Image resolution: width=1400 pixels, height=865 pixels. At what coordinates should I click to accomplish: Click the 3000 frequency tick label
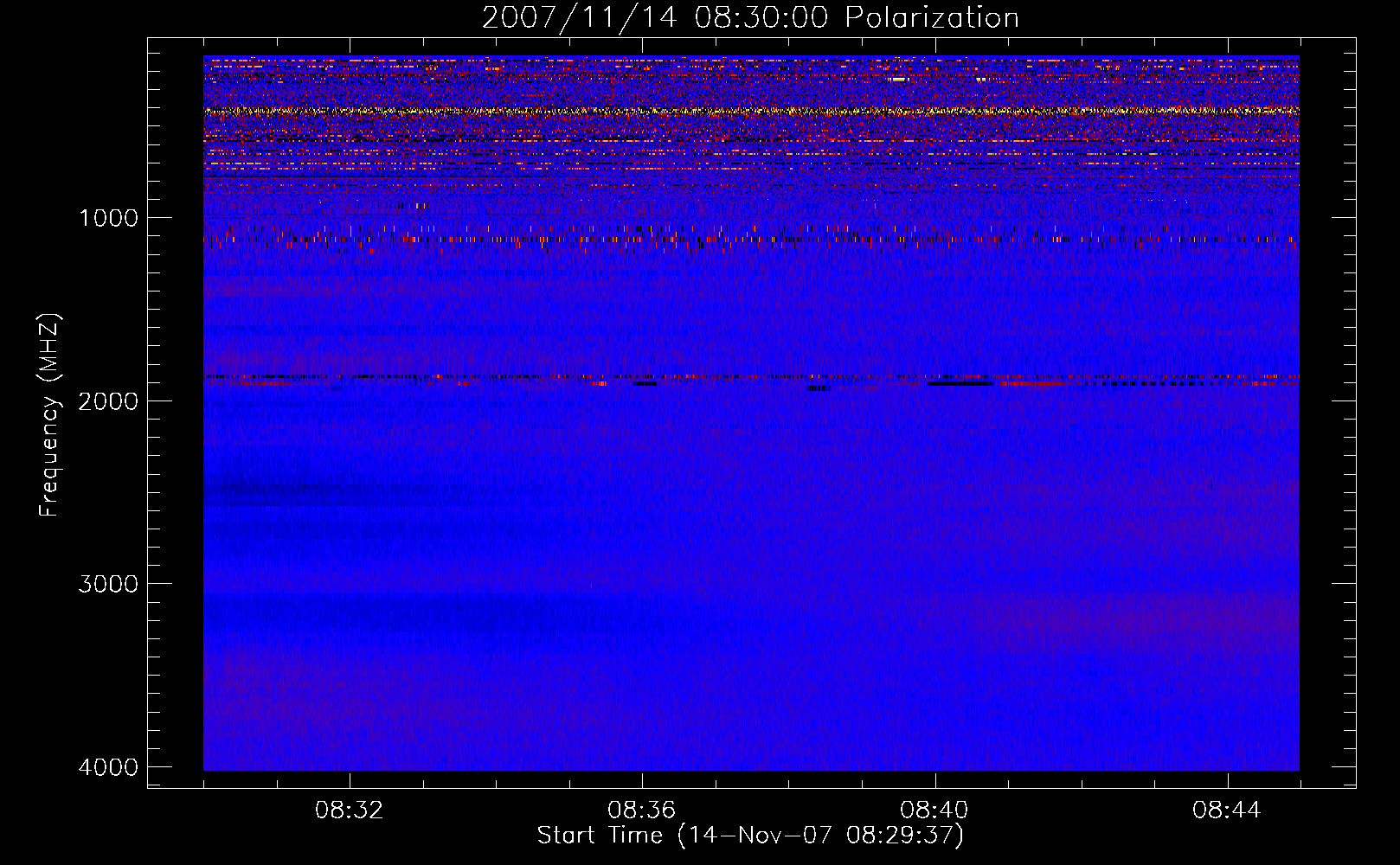108,584
